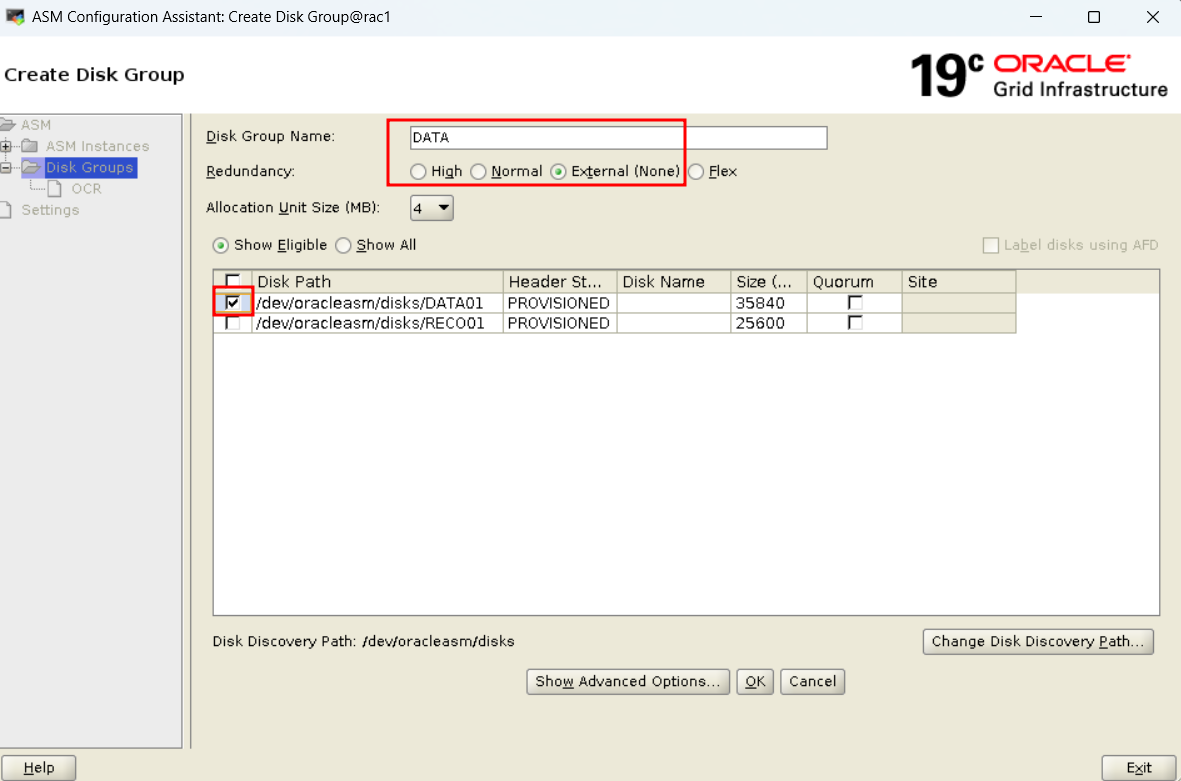Click Change Disk Discovery Path button
The width and height of the screenshot is (1181, 781).
point(1038,642)
